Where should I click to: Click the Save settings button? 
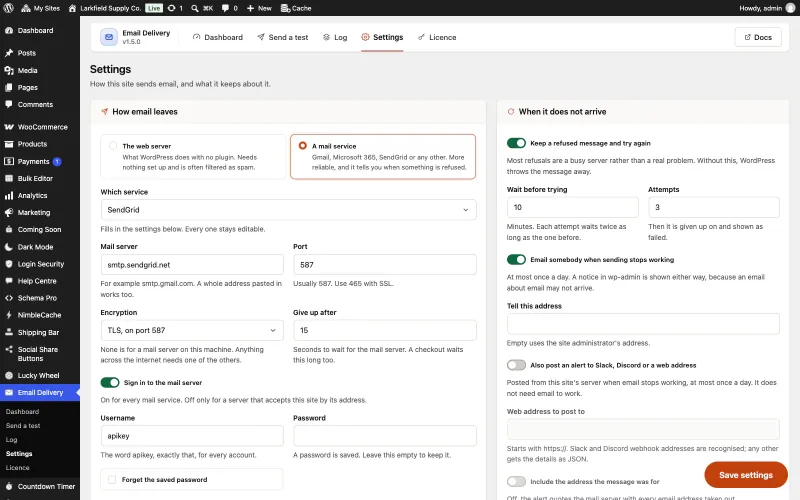tap(746, 475)
